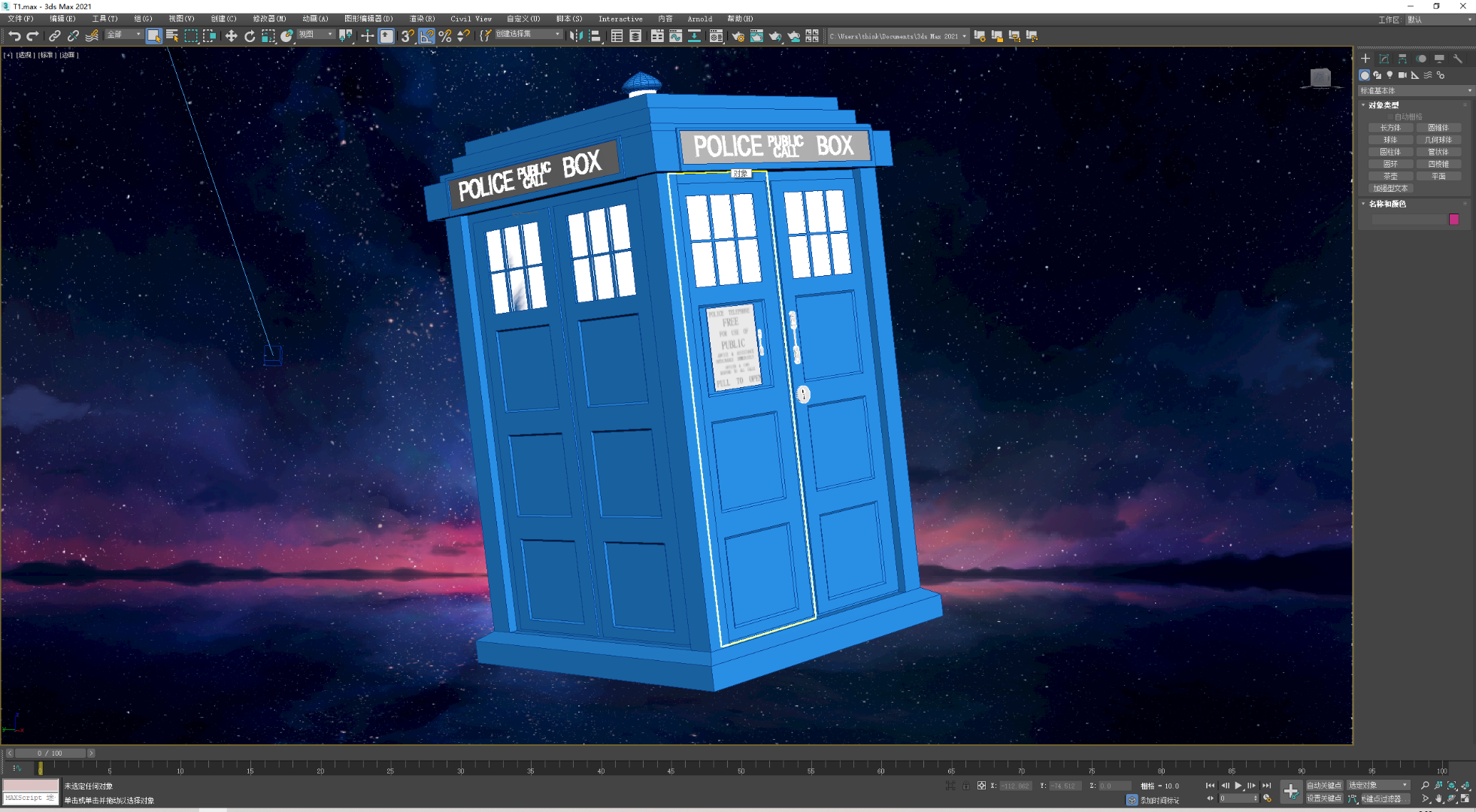
Task: Toggle Percent Snap on the toolbar
Action: pos(445,35)
